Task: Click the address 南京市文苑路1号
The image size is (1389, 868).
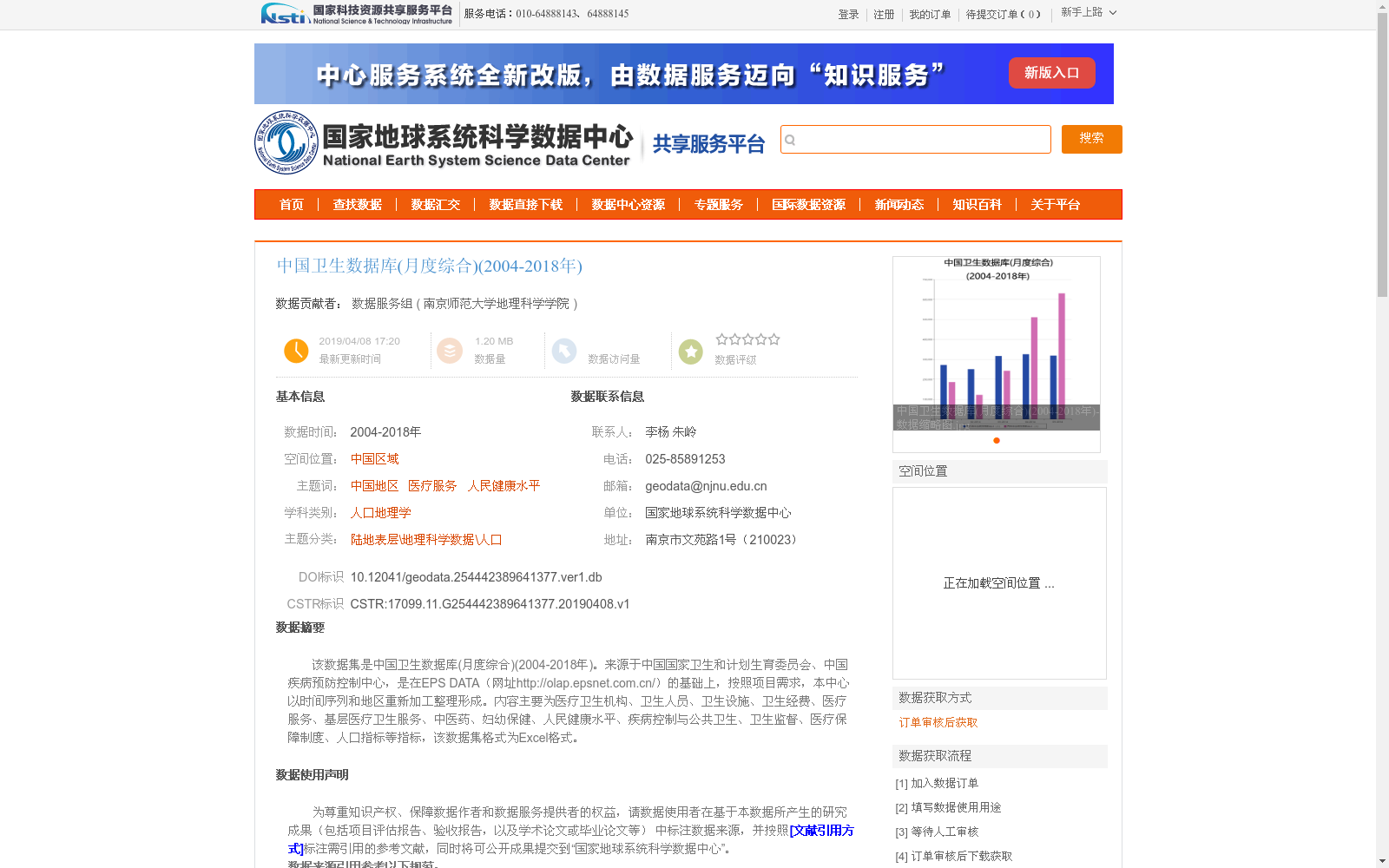Action: point(721,540)
